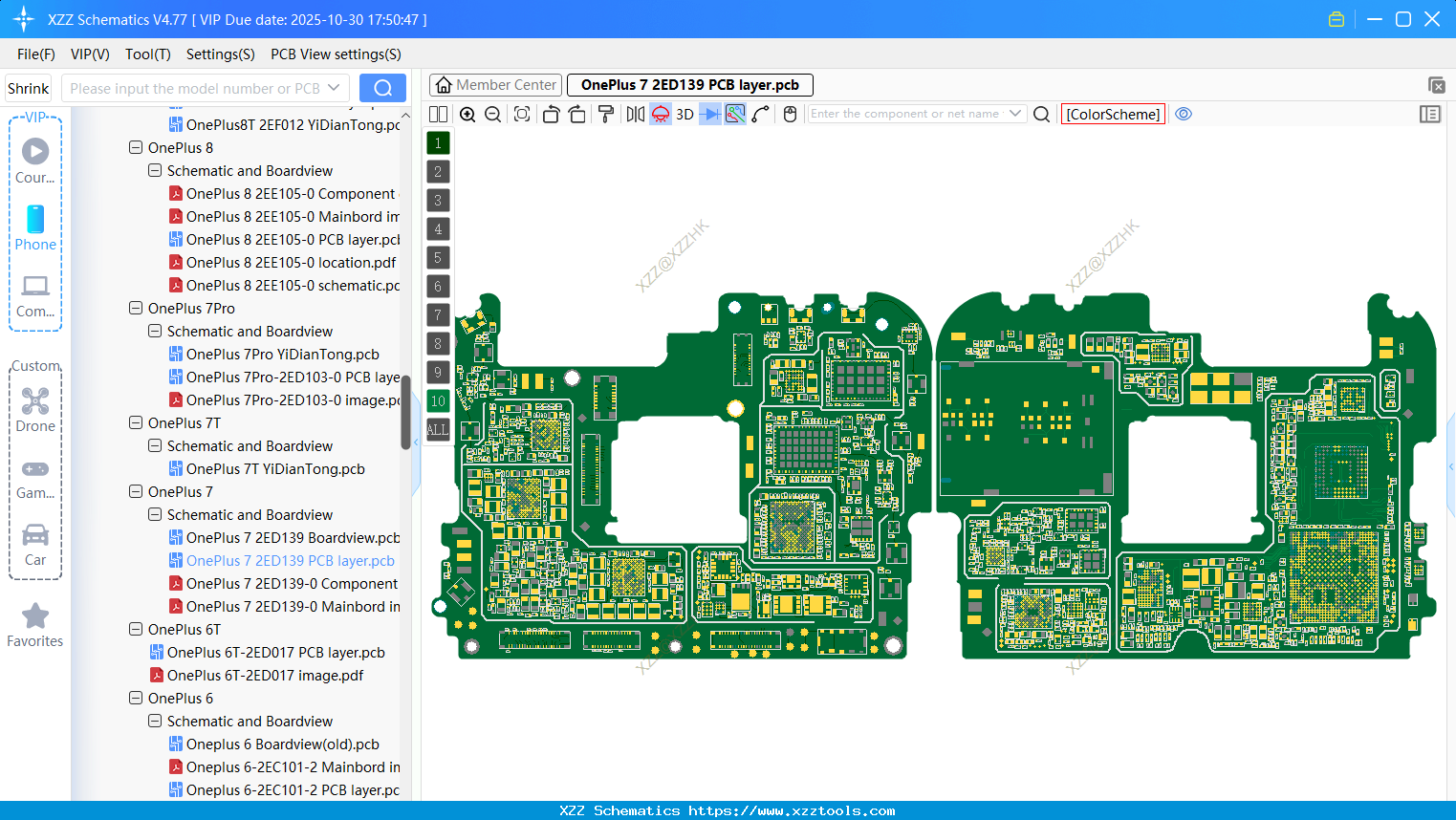Activate the mirror/flip board tool

[637, 113]
